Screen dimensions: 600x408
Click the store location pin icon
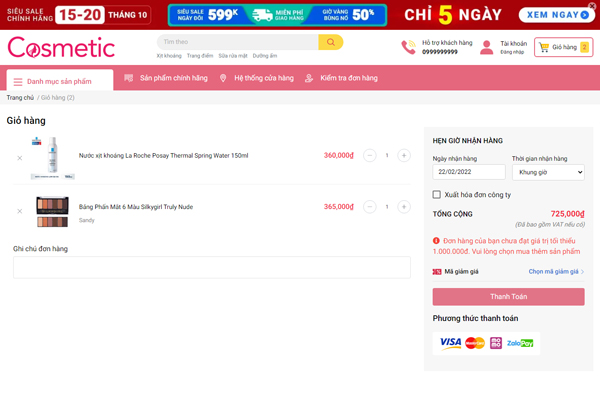click(x=223, y=78)
